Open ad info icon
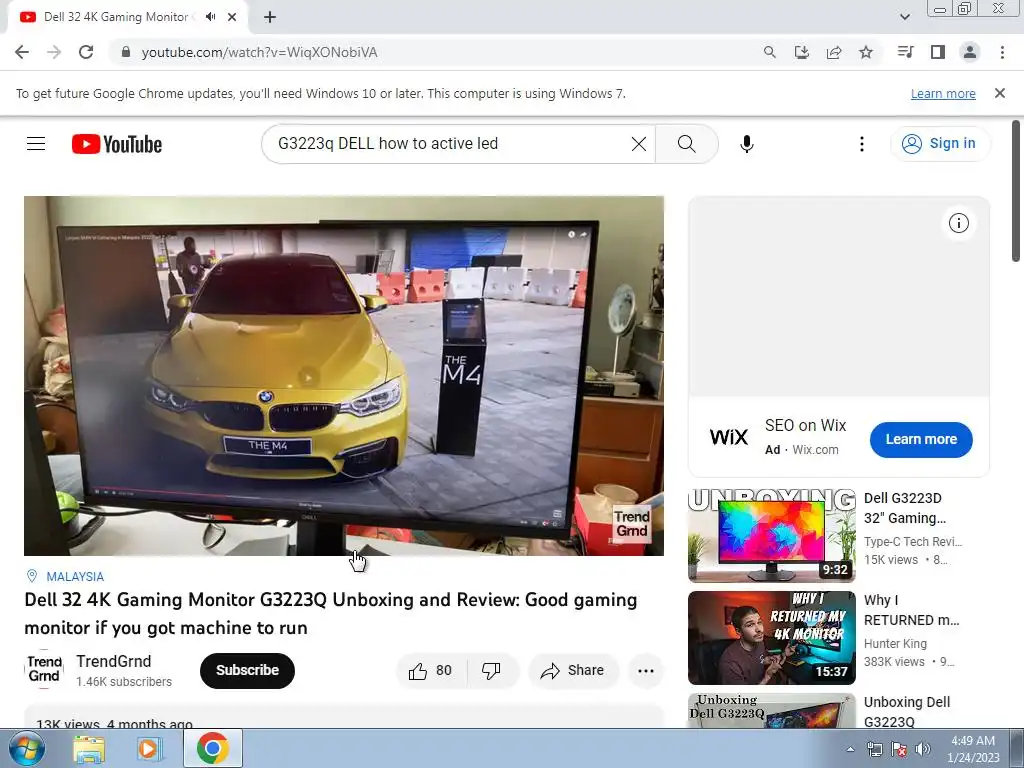 coord(959,223)
